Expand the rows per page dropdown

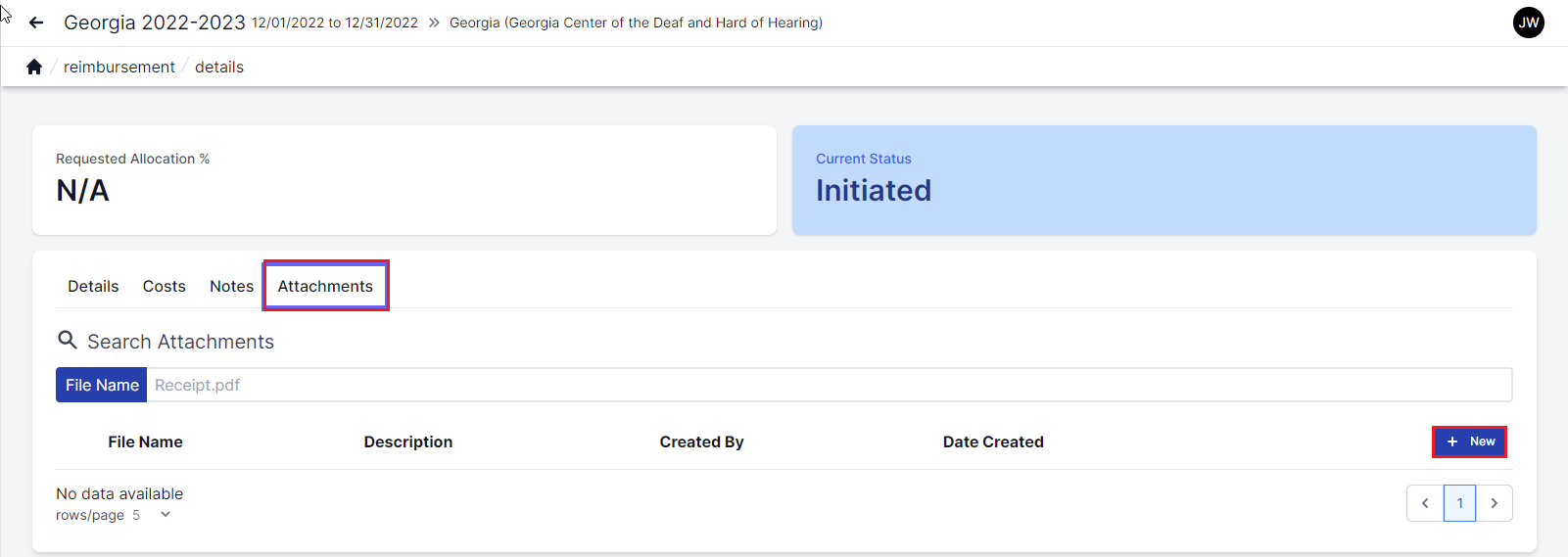click(x=166, y=515)
